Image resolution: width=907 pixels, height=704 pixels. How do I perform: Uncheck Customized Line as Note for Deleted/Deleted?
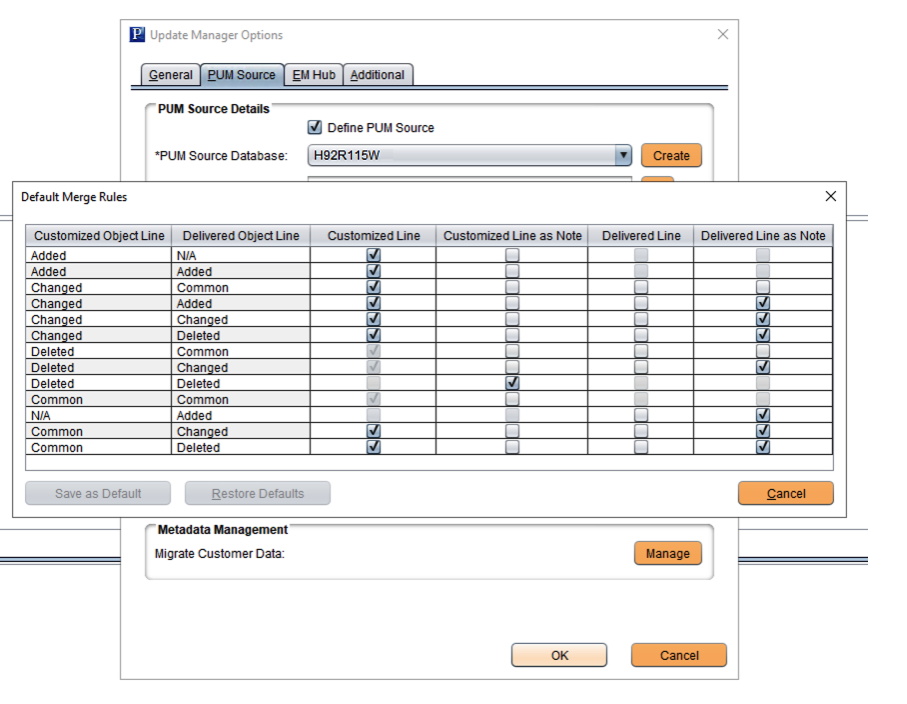tap(512, 384)
